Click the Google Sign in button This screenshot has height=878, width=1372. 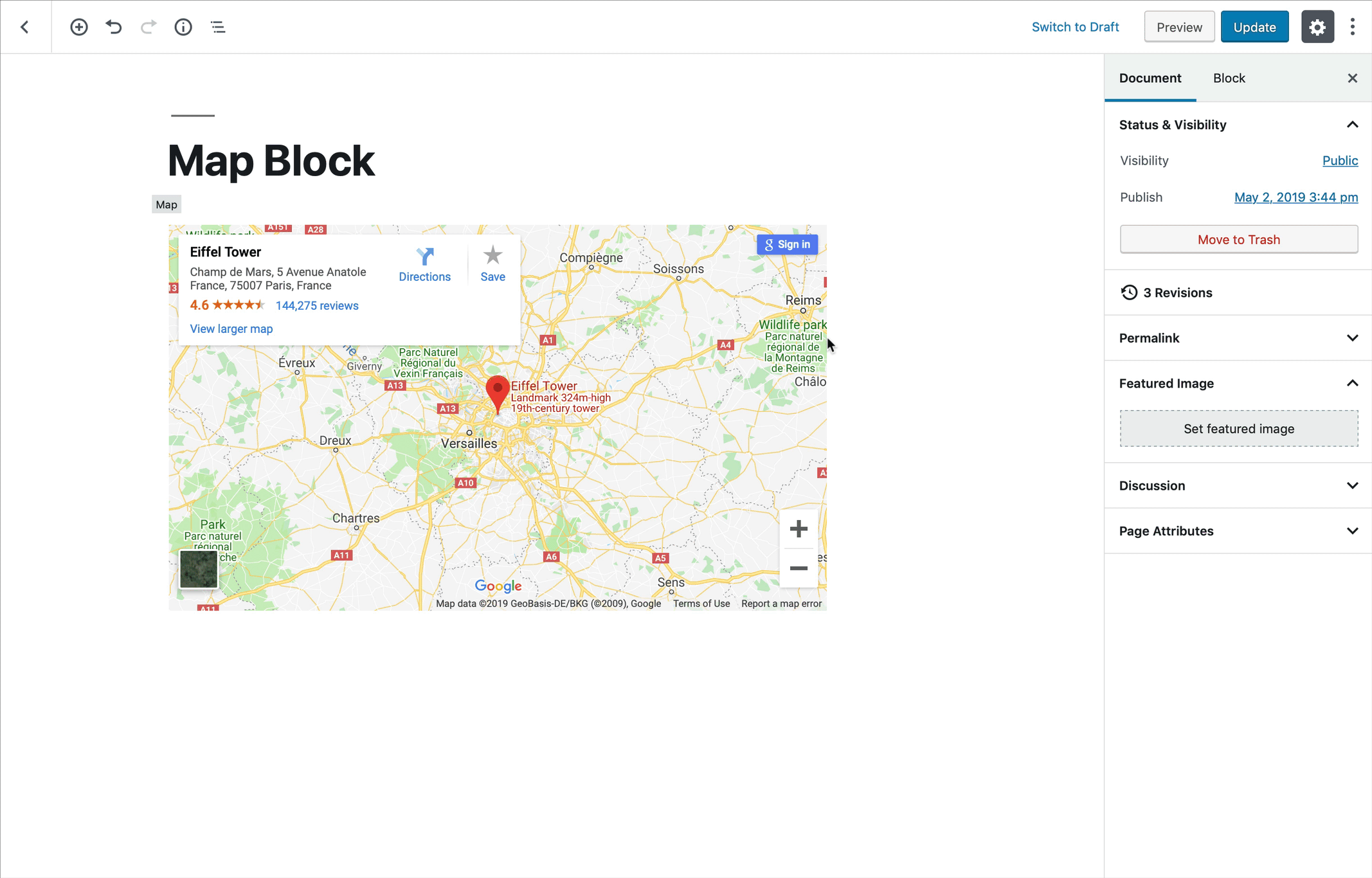tap(787, 244)
